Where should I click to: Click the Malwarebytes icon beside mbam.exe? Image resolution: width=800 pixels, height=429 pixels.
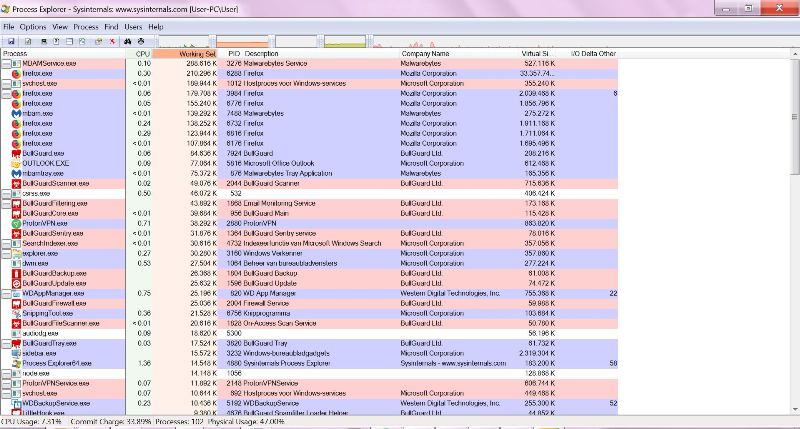(x=16, y=113)
